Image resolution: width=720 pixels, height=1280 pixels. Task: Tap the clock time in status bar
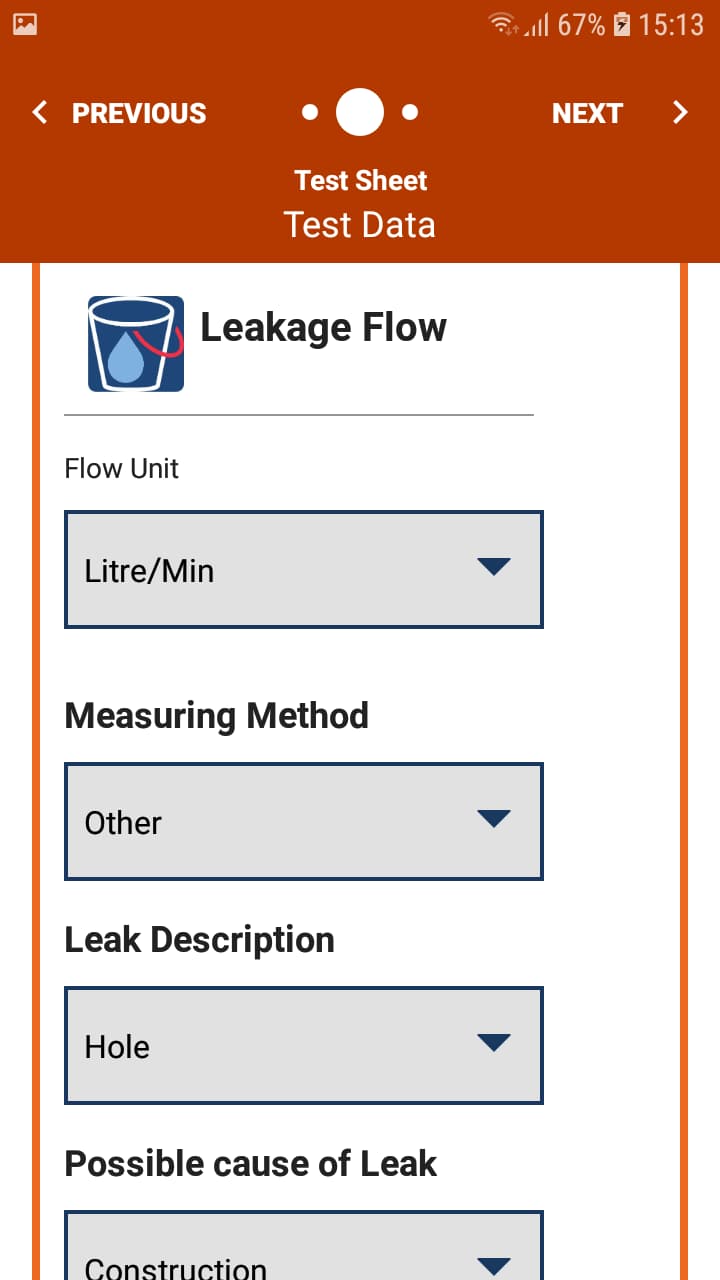click(671, 24)
